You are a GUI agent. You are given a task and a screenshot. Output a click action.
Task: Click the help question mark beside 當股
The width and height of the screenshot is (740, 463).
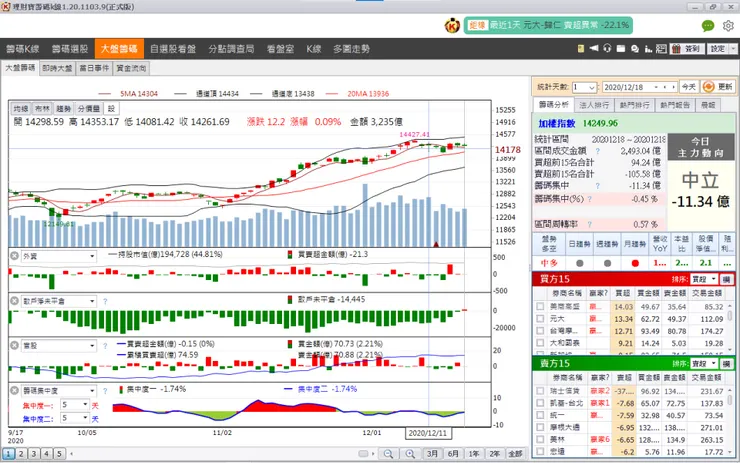[x=105, y=346]
